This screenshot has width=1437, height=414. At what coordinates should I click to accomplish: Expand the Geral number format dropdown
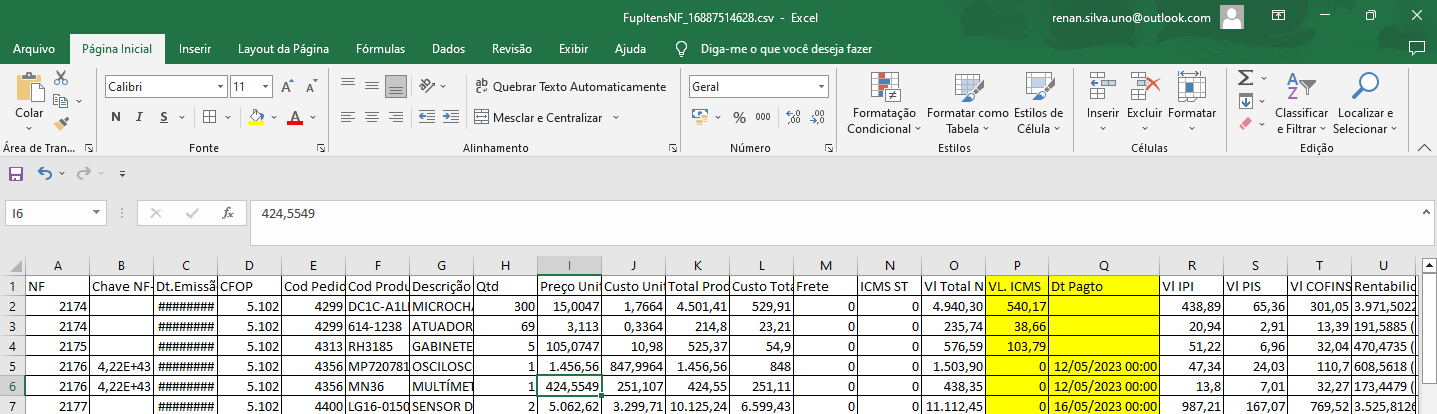point(822,87)
